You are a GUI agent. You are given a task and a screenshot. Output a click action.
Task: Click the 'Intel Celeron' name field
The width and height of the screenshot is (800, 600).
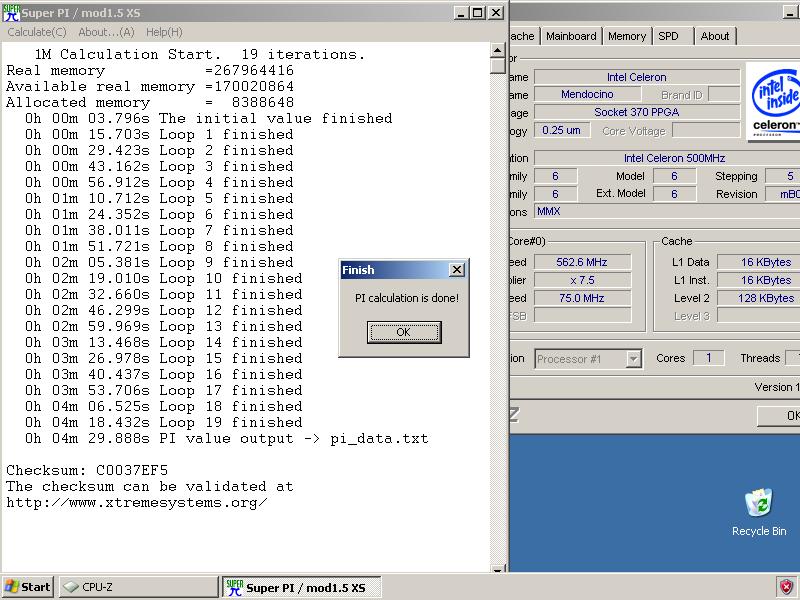coord(637,77)
